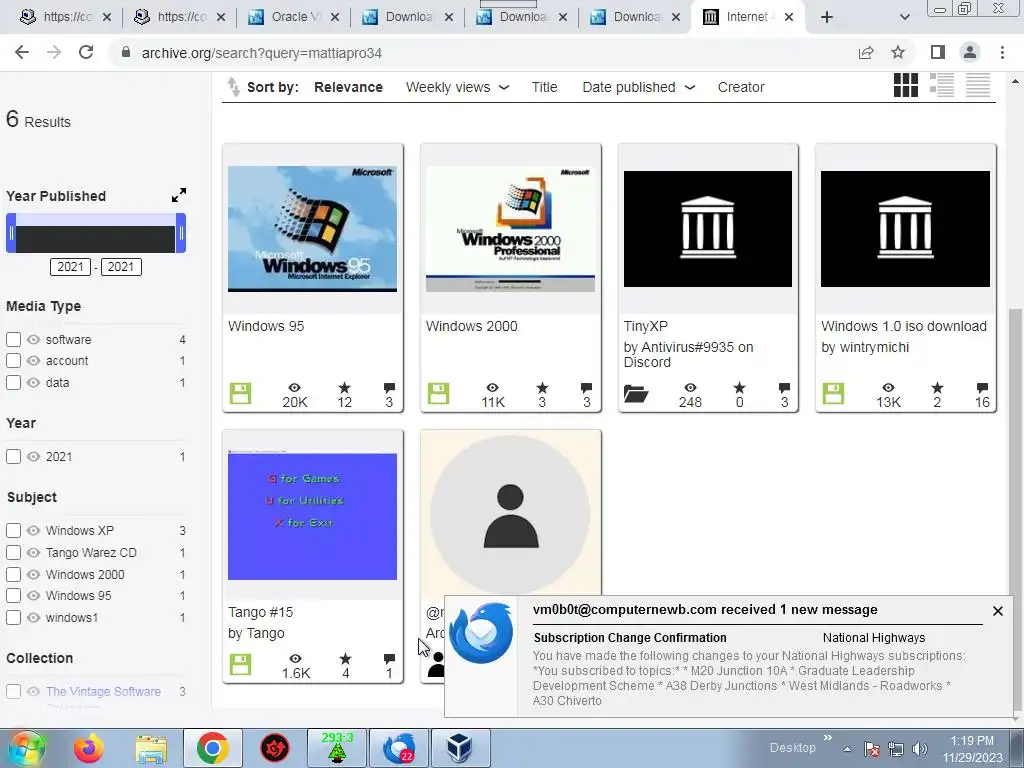Open the Windows Start menu
Screen dimensions: 1024x768
coord(26,748)
